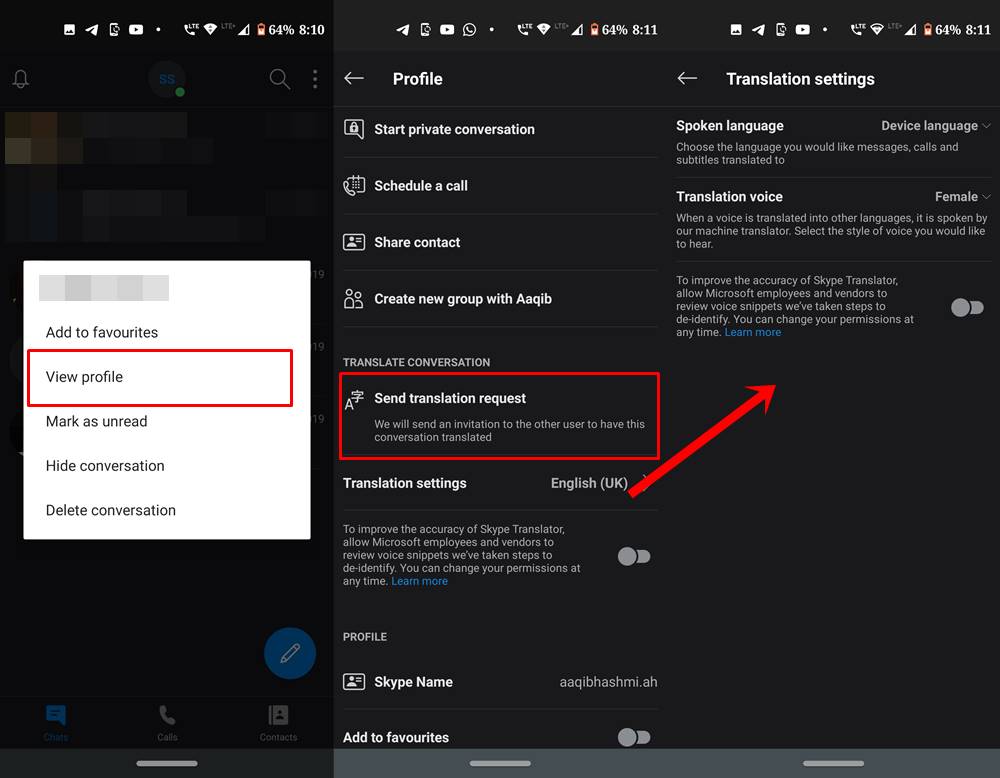Image resolution: width=1000 pixels, height=778 pixels.
Task: Toggle voice snippet review in Translation settings
Action: click(x=967, y=307)
